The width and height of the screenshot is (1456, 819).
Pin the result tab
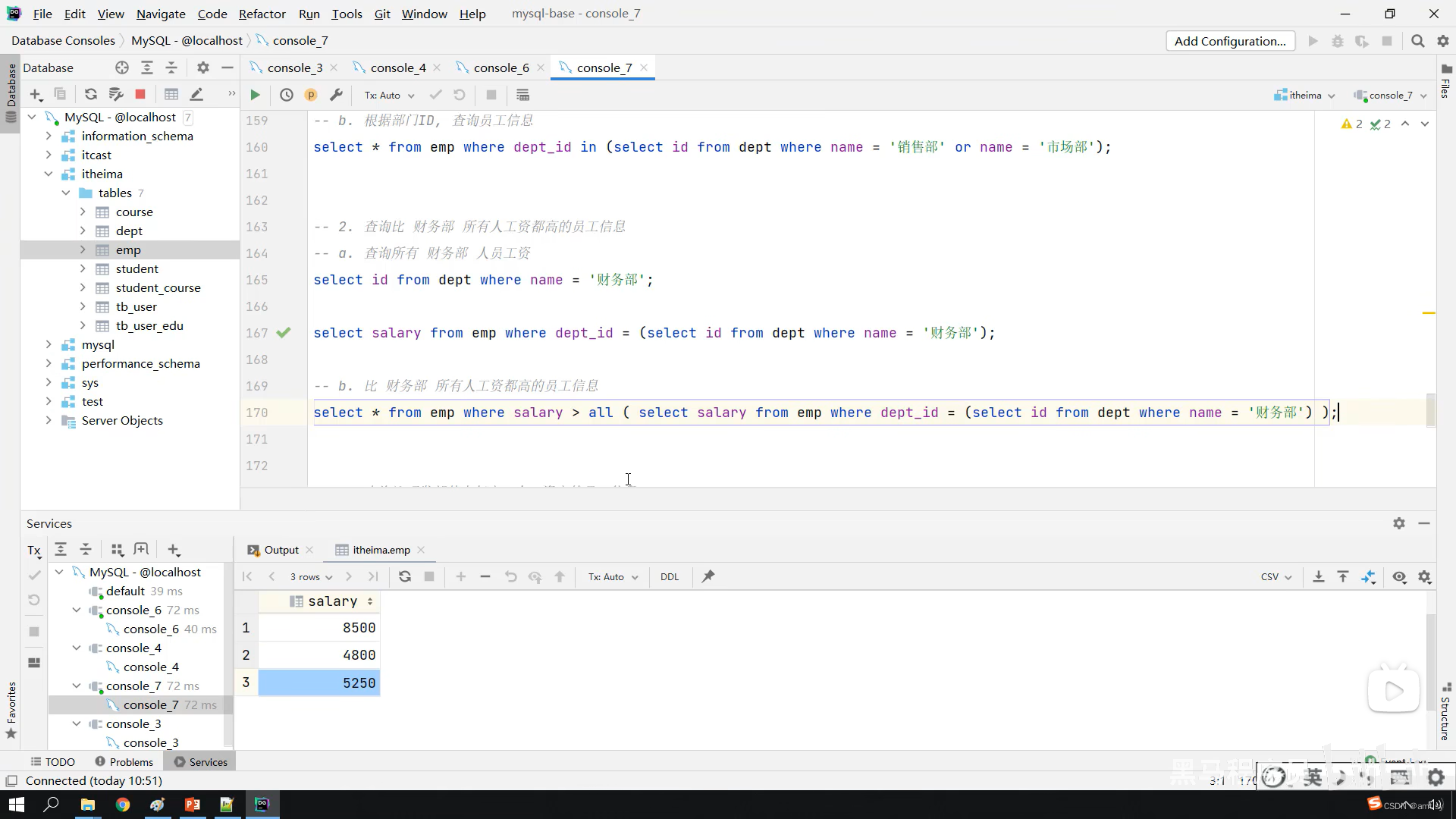[708, 576]
